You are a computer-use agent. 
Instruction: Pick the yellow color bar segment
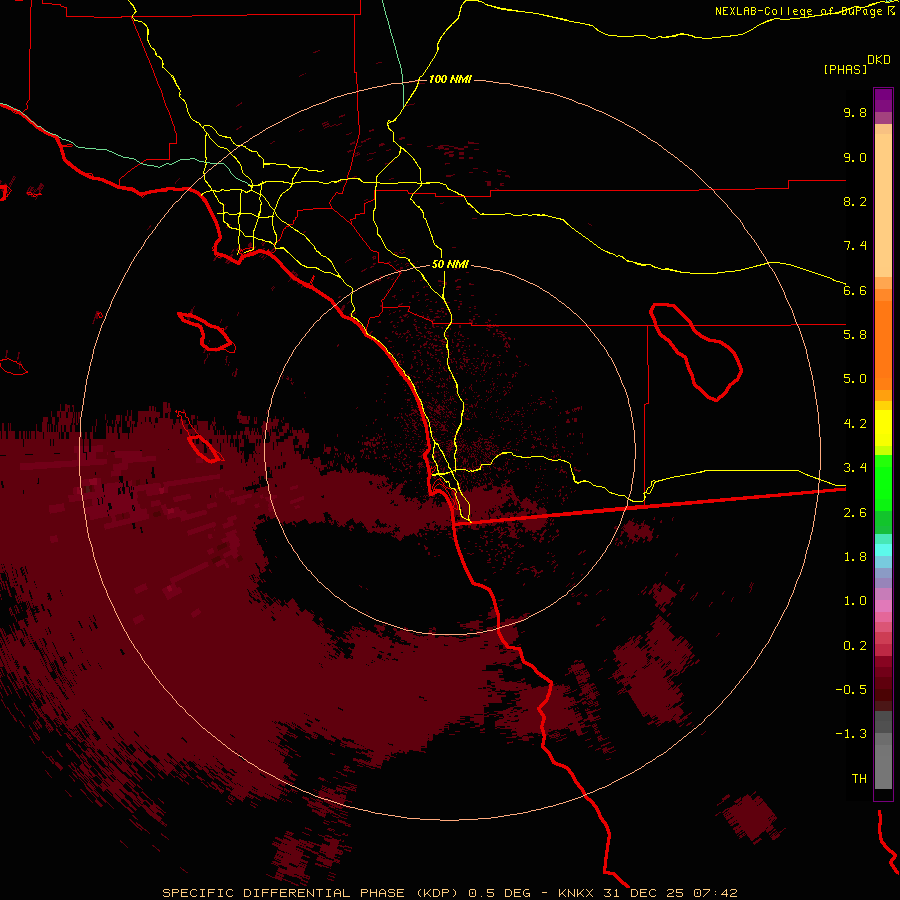coord(883,428)
